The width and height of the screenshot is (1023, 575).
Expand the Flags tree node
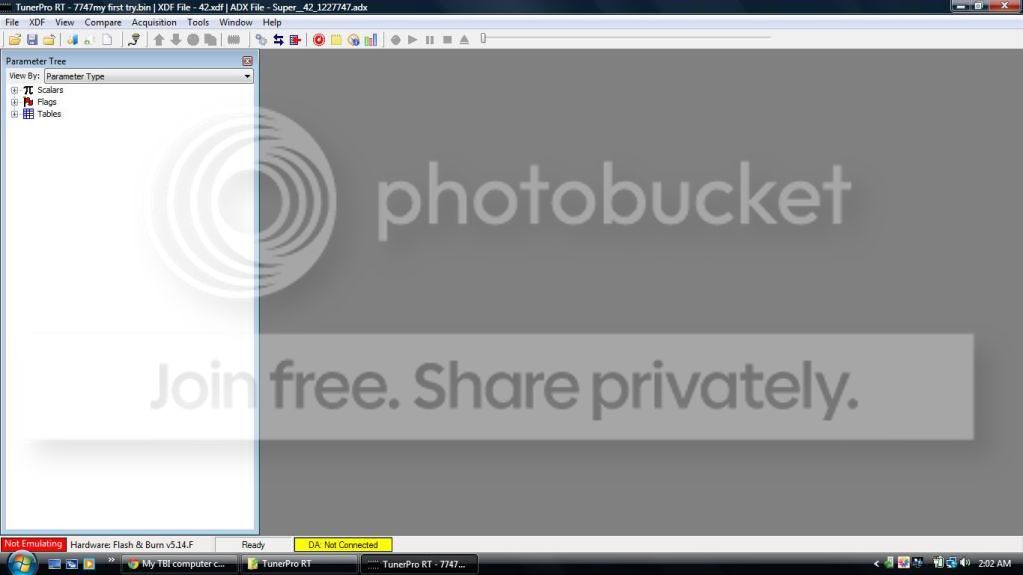pos(14,102)
